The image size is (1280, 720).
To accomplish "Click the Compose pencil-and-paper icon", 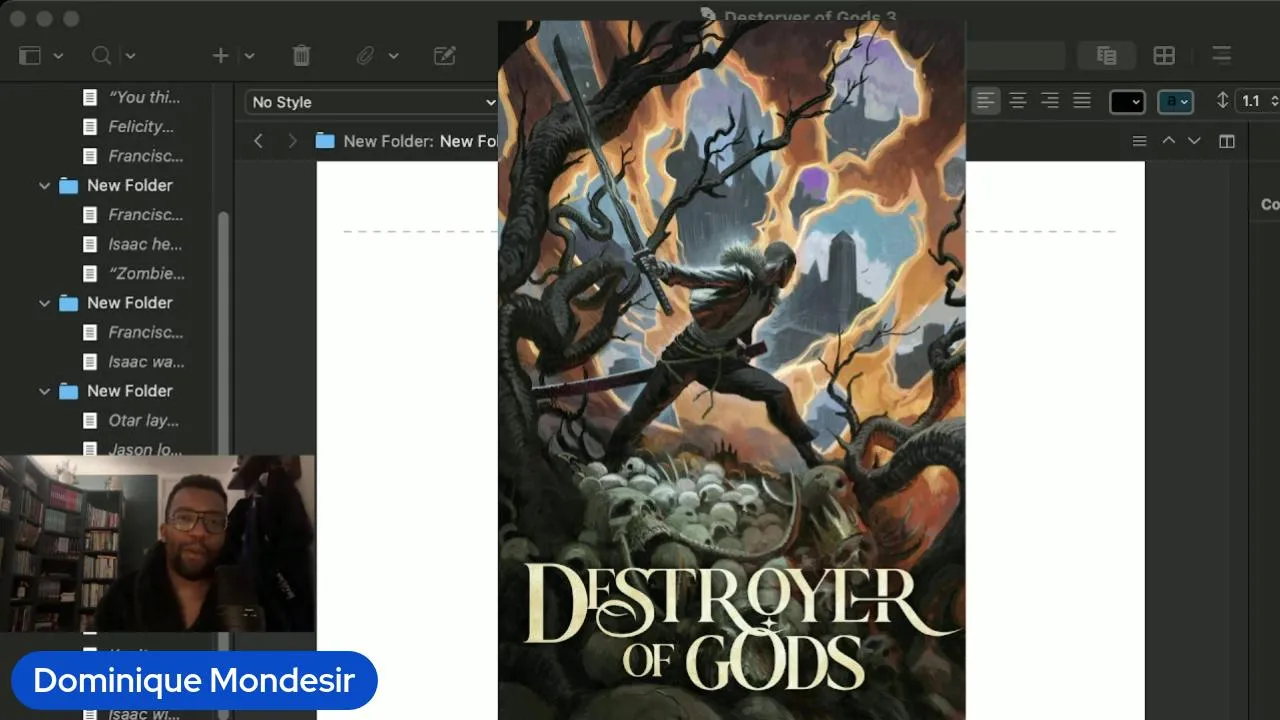I will (445, 56).
